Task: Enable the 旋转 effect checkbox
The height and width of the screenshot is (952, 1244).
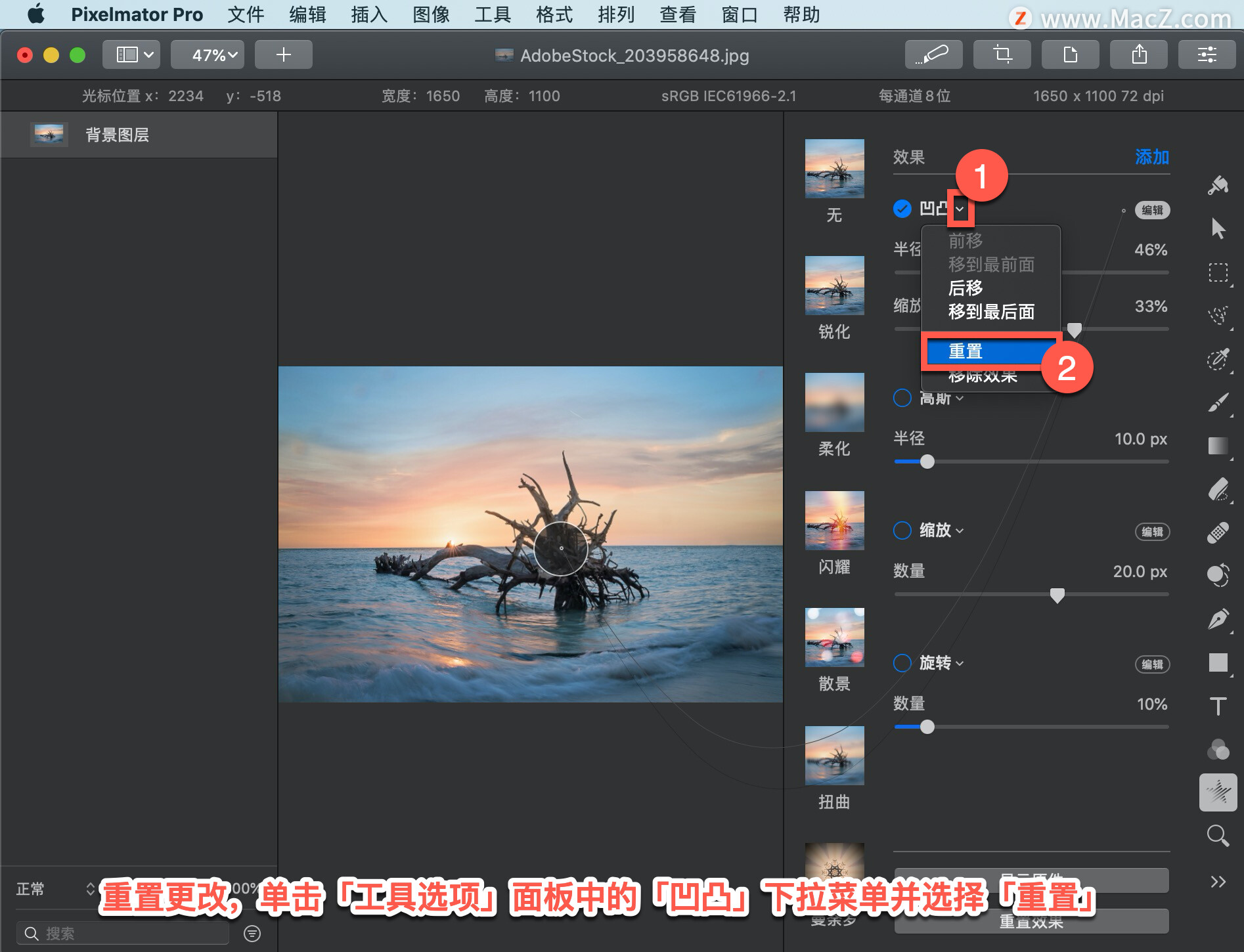Action: click(902, 663)
